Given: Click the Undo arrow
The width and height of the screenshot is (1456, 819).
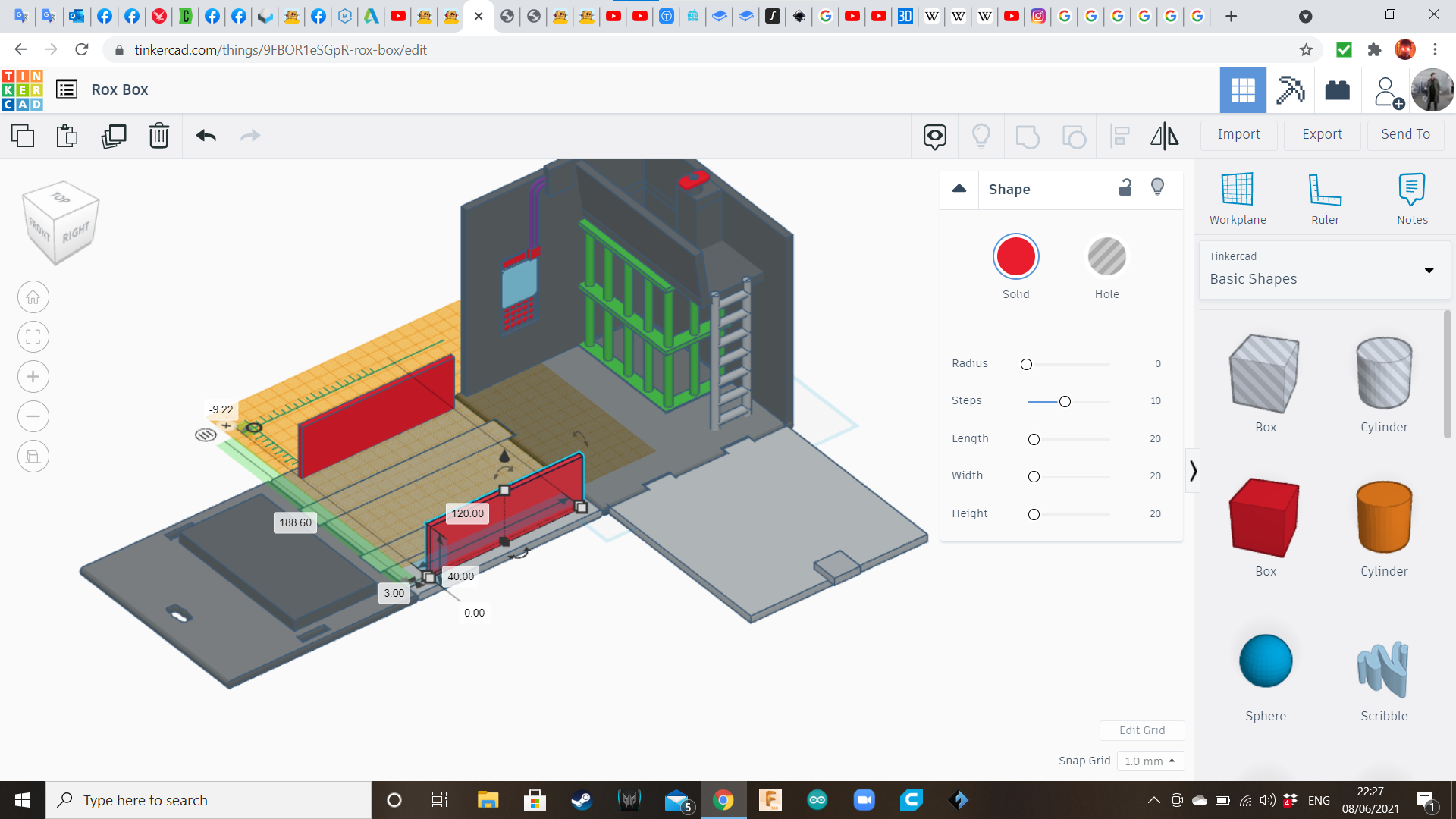Looking at the screenshot, I should coord(206,136).
